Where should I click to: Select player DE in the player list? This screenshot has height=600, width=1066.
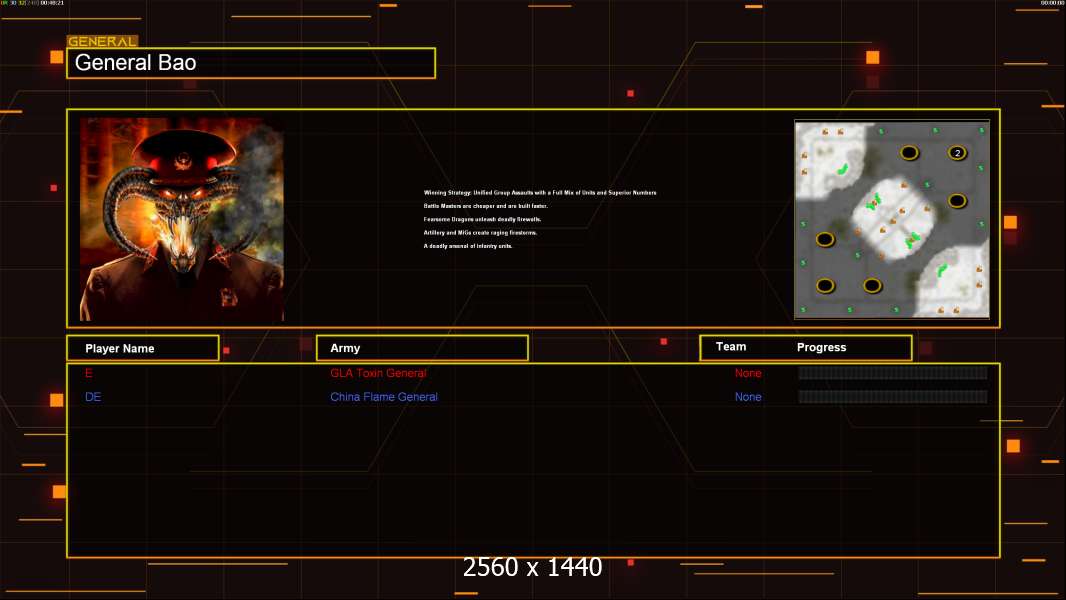pyautogui.click(x=93, y=397)
